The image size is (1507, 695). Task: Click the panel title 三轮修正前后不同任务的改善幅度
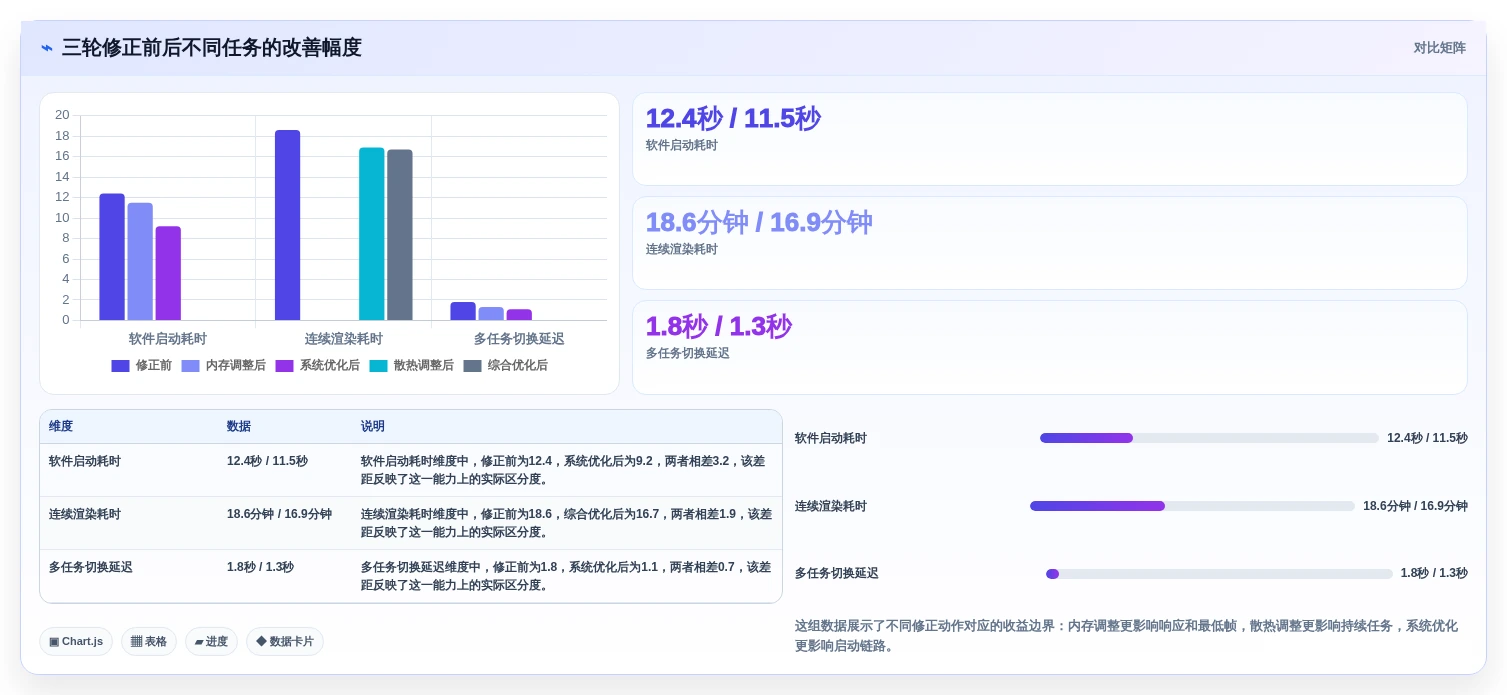[212, 48]
